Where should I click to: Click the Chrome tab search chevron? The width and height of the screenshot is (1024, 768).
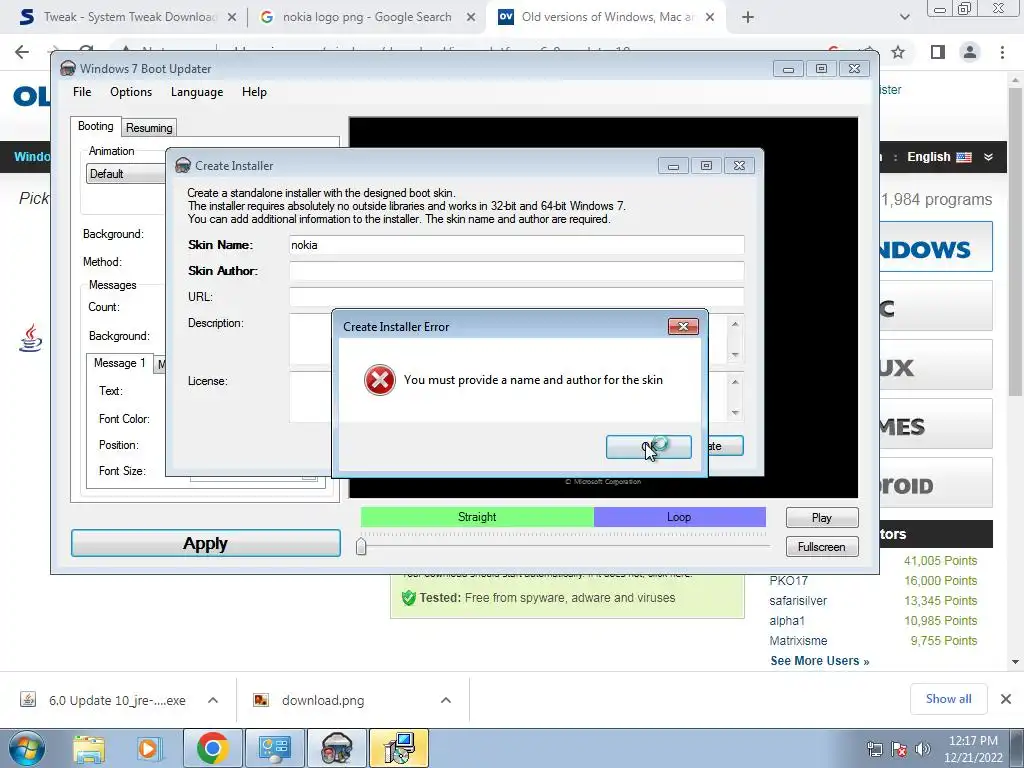pos(904,18)
